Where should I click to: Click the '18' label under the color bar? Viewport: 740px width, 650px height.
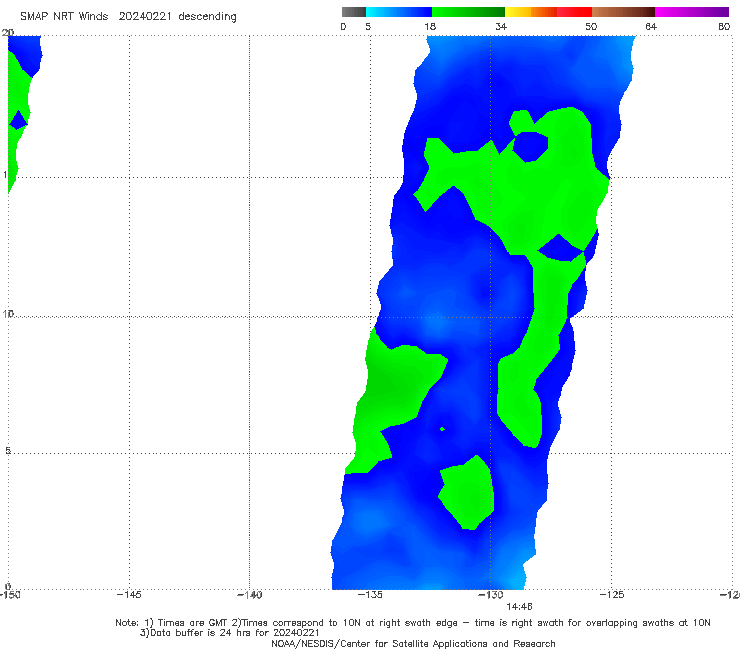(430, 26)
